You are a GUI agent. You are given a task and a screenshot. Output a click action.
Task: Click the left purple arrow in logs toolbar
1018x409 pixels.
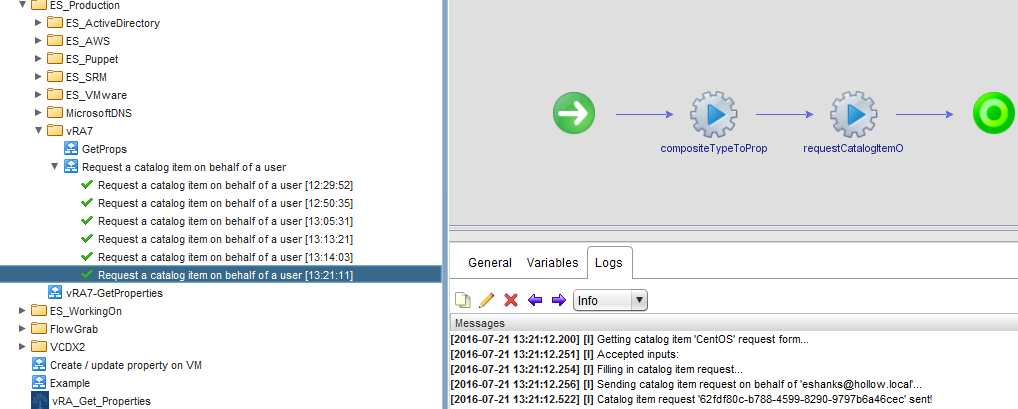click(535, 300)
